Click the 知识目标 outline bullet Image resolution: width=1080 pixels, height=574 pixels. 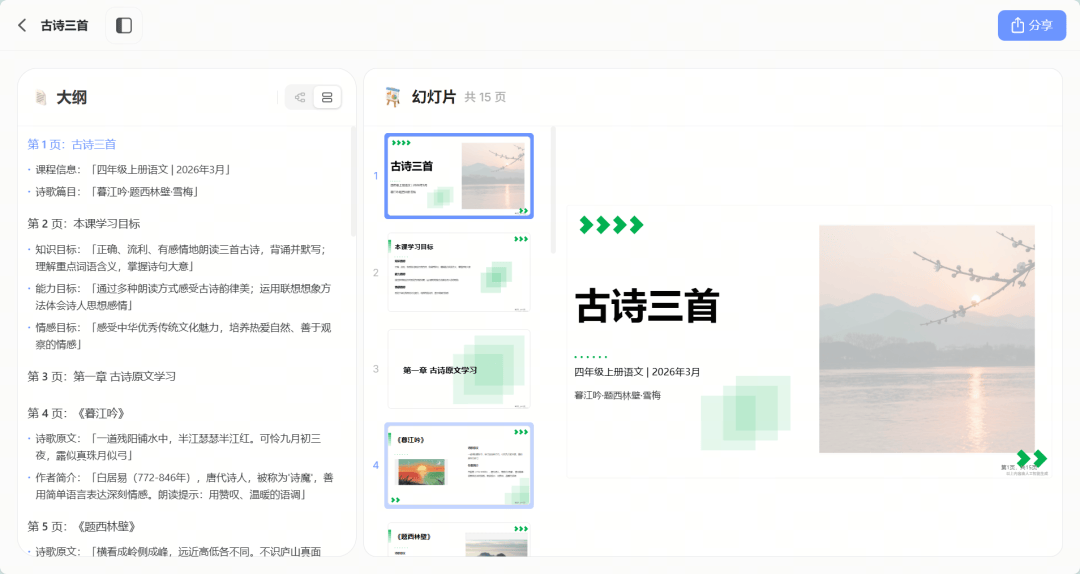coord(180,258)
